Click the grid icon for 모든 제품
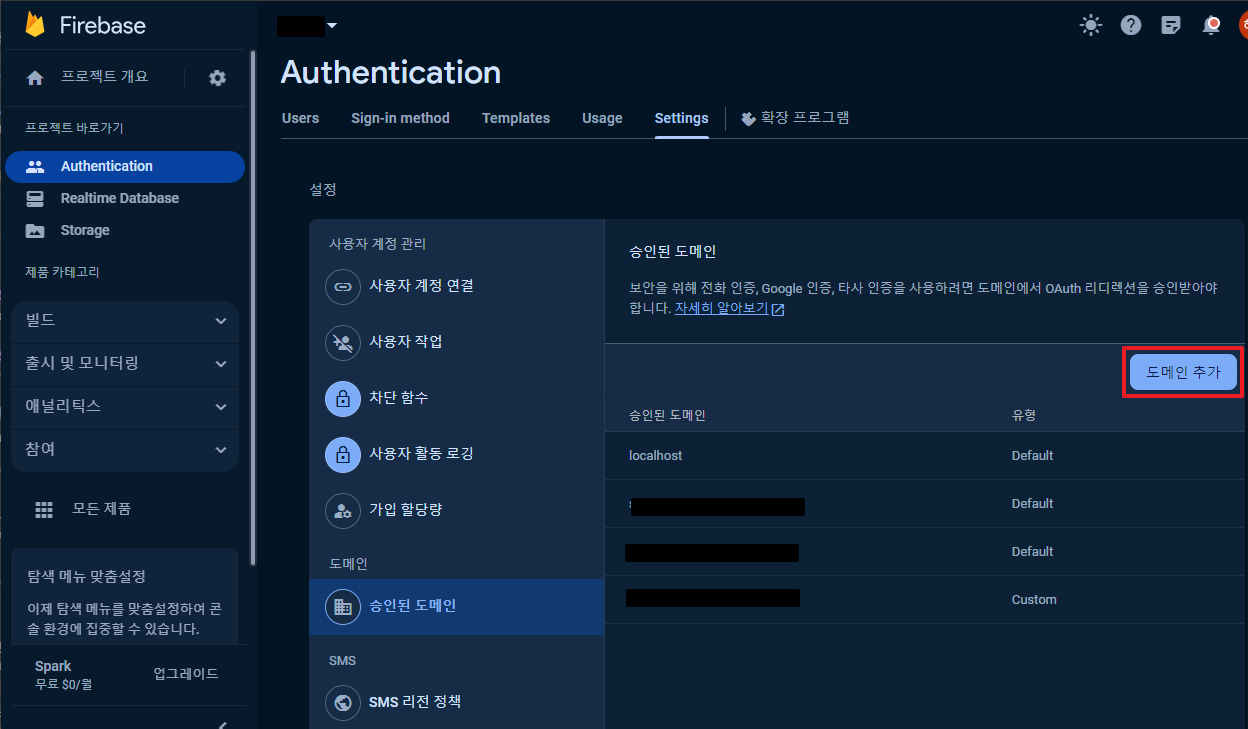Image resolution: width=1248 pixels, height=729 pixels. 44,509
